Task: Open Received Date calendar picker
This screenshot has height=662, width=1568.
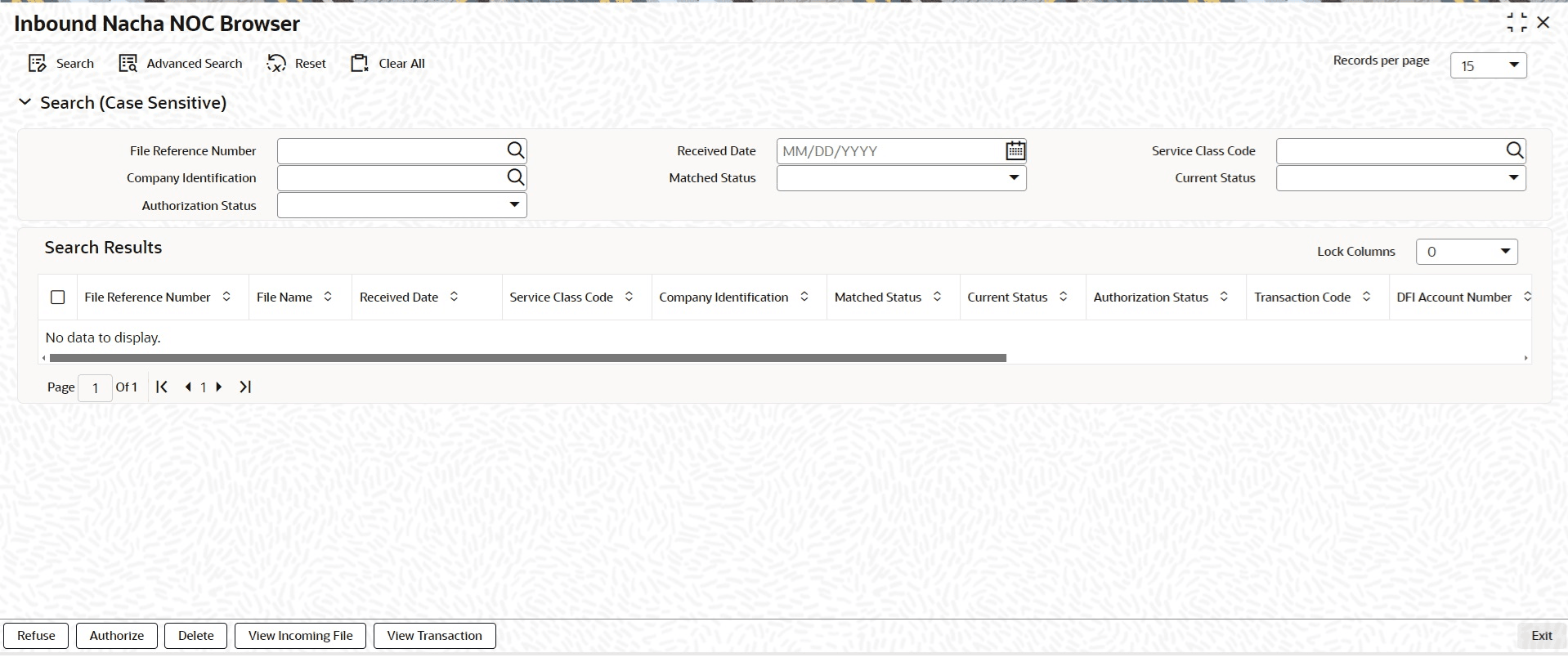Action: point(1015,150)
